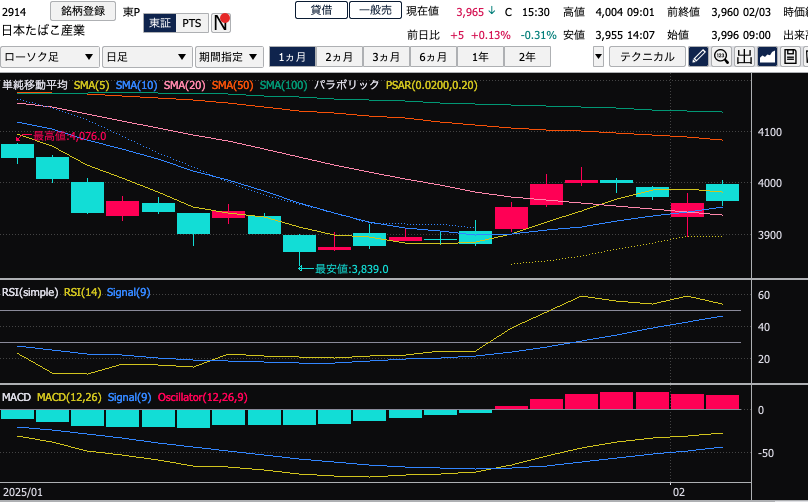Click the pencil drawing tool icon
The image size is (808, 502).
[x=698, y=57]
